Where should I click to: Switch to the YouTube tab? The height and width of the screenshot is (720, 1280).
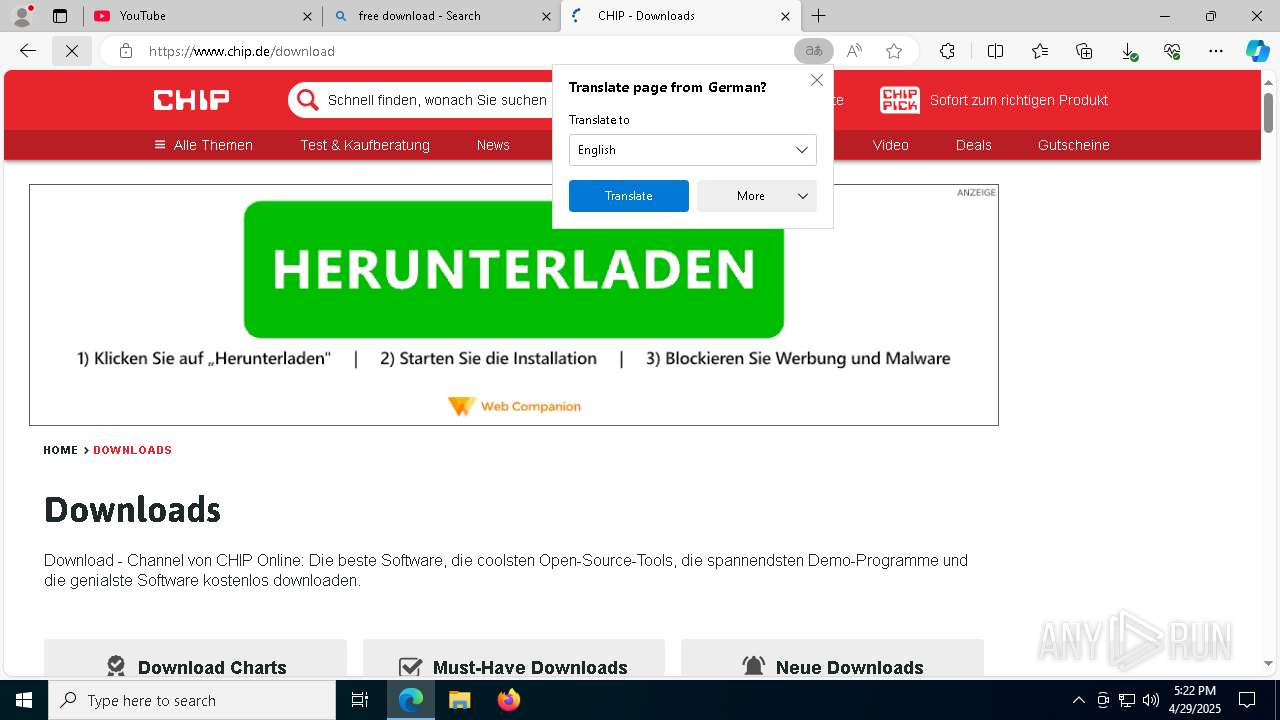click(x=203, y=16)
